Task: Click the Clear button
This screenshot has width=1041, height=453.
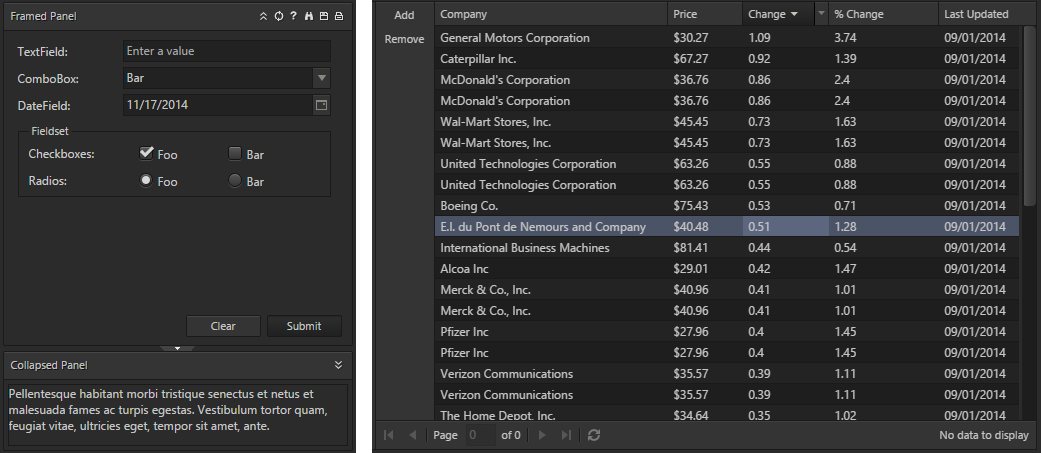Action: pos(223,326)
